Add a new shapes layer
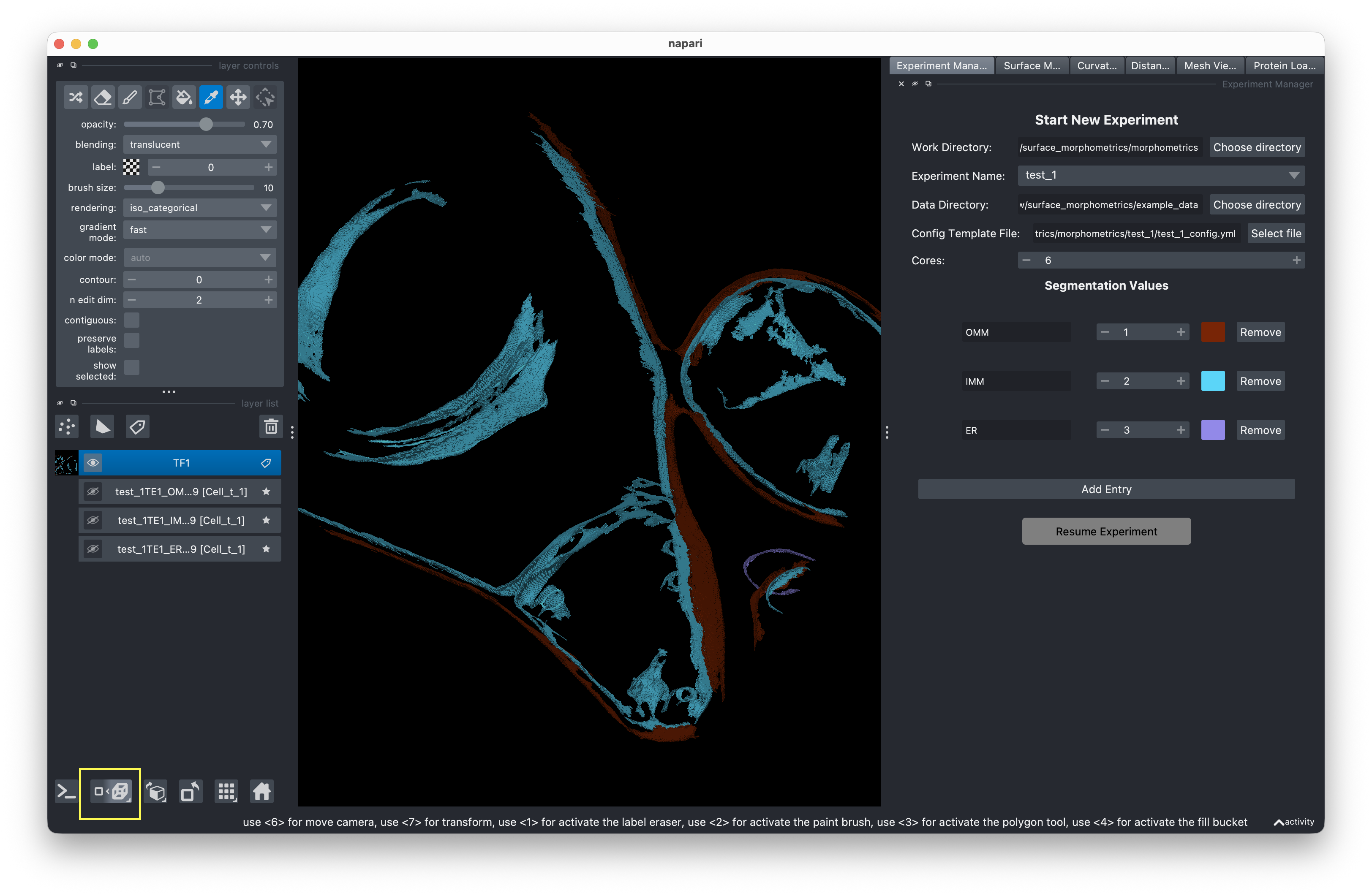Screen dimensions: 1372x896 point(103,427)
